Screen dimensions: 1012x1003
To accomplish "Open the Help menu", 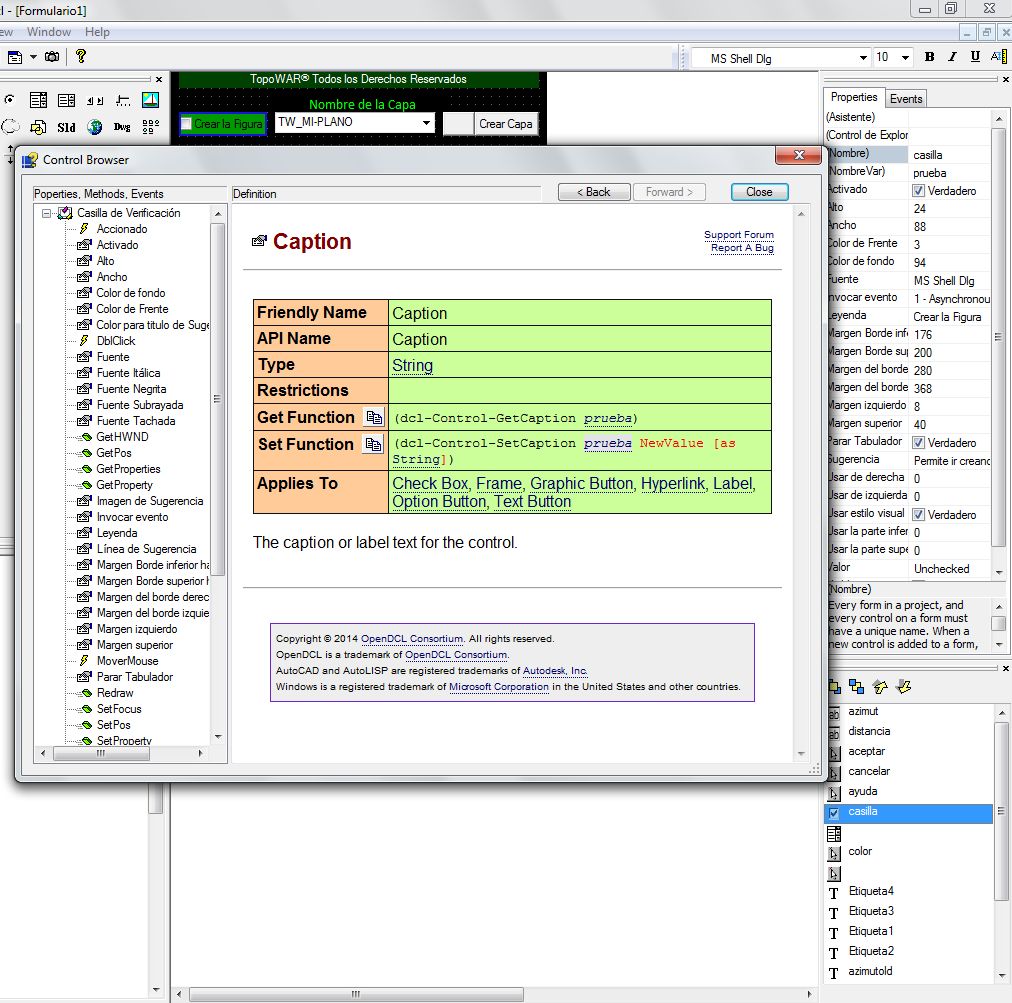I will click(97, 32).
